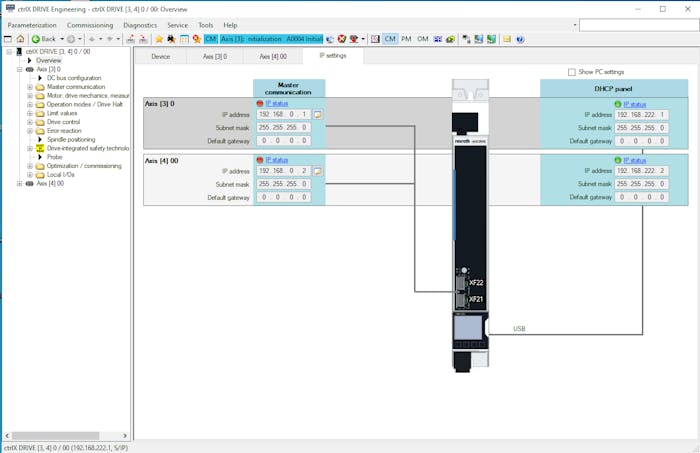Screen dimensions: 700x453
Task: Click the Home icon in toolbar
Action: point(20,39)
